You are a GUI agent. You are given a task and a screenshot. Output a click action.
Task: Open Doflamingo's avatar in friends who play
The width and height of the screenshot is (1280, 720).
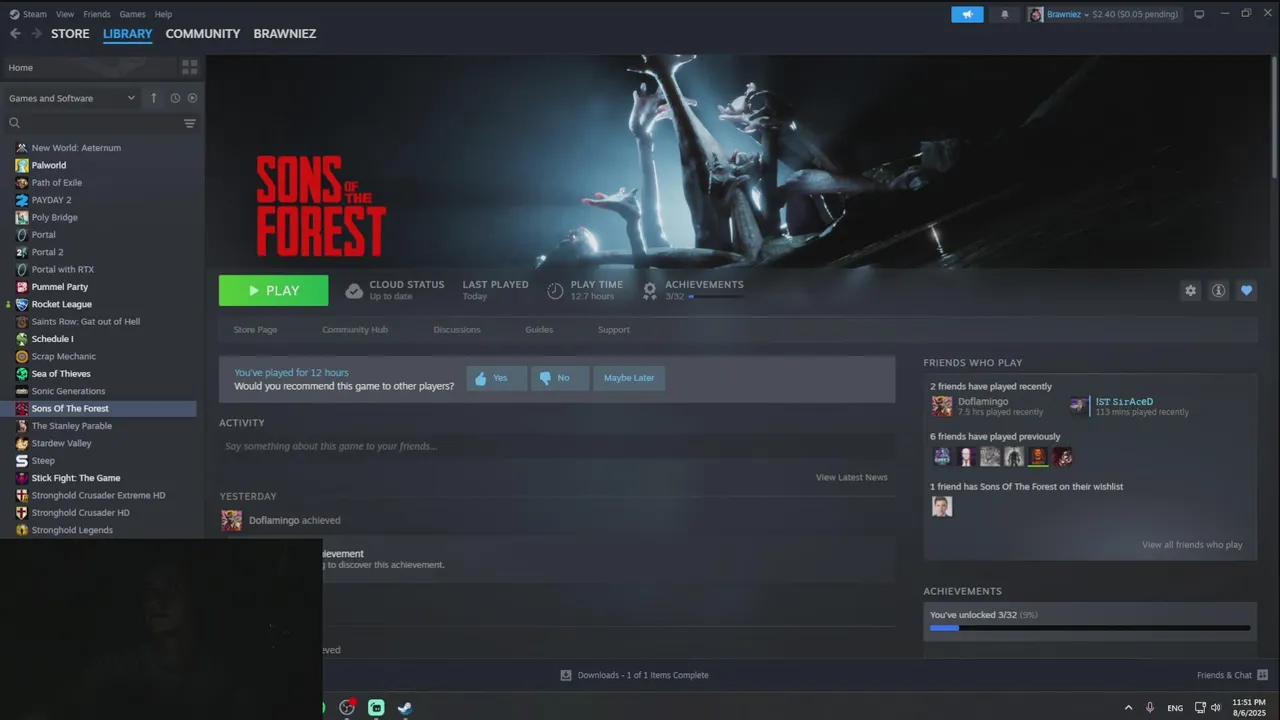(942, 406)
